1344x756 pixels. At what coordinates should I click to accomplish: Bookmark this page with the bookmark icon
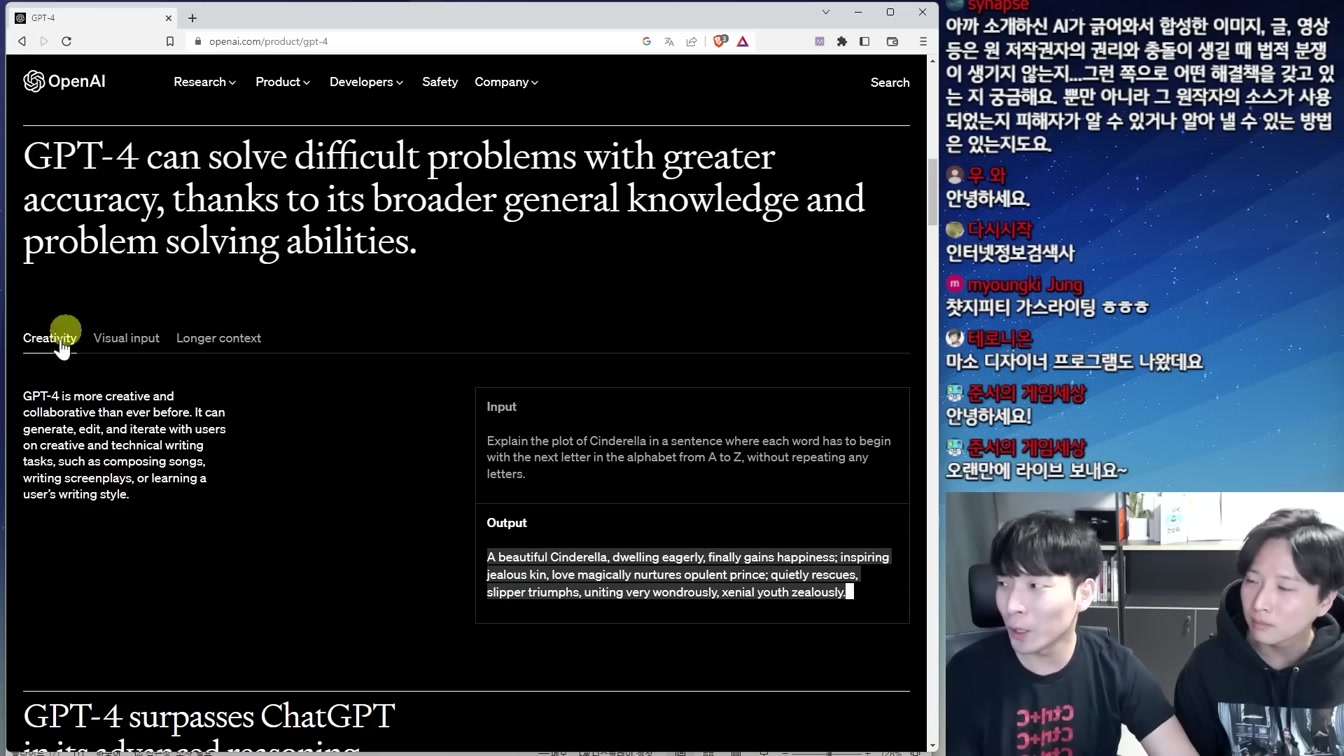(170, 42)
